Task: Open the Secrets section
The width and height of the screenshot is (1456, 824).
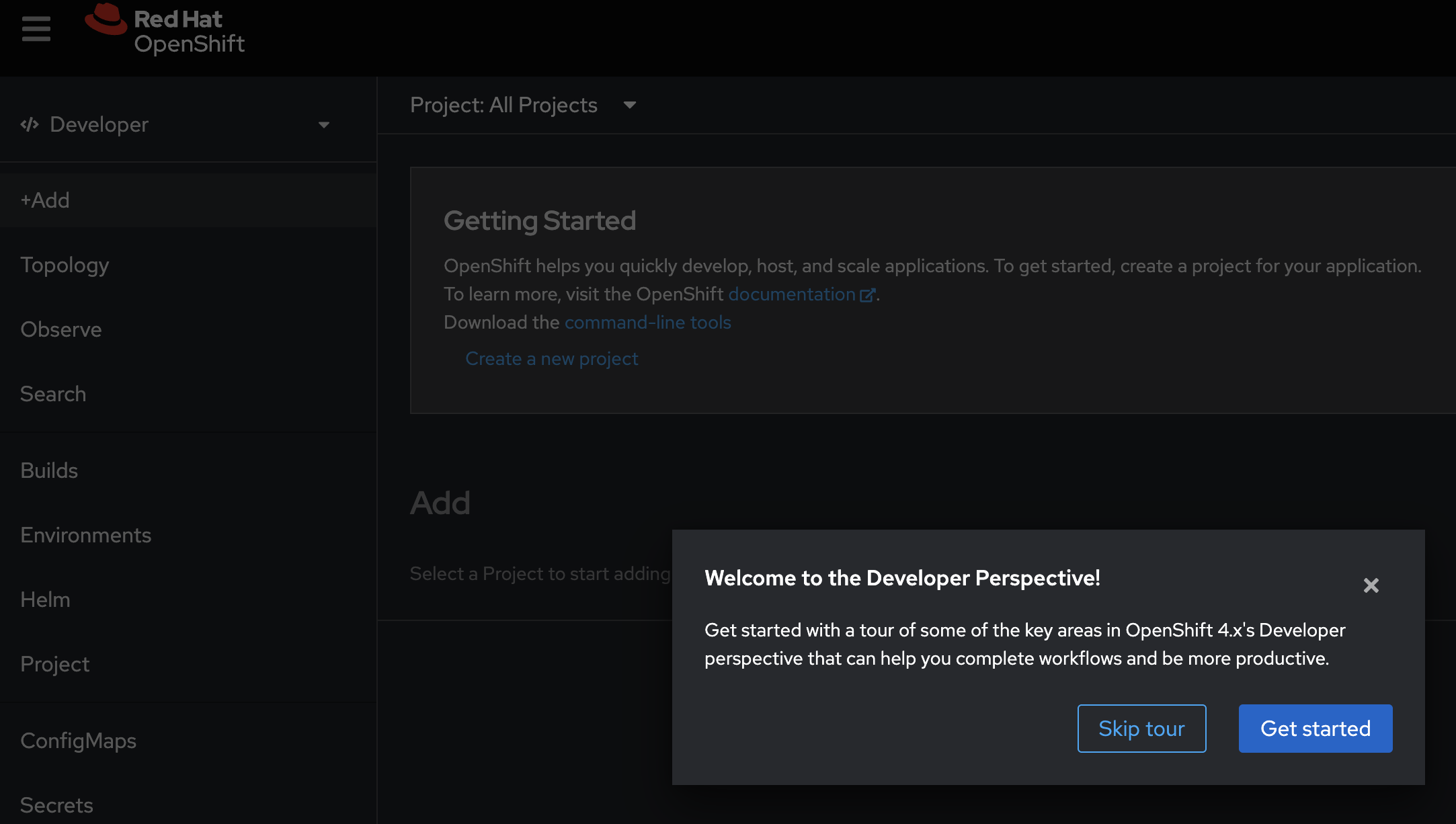Action: (57, 805)
